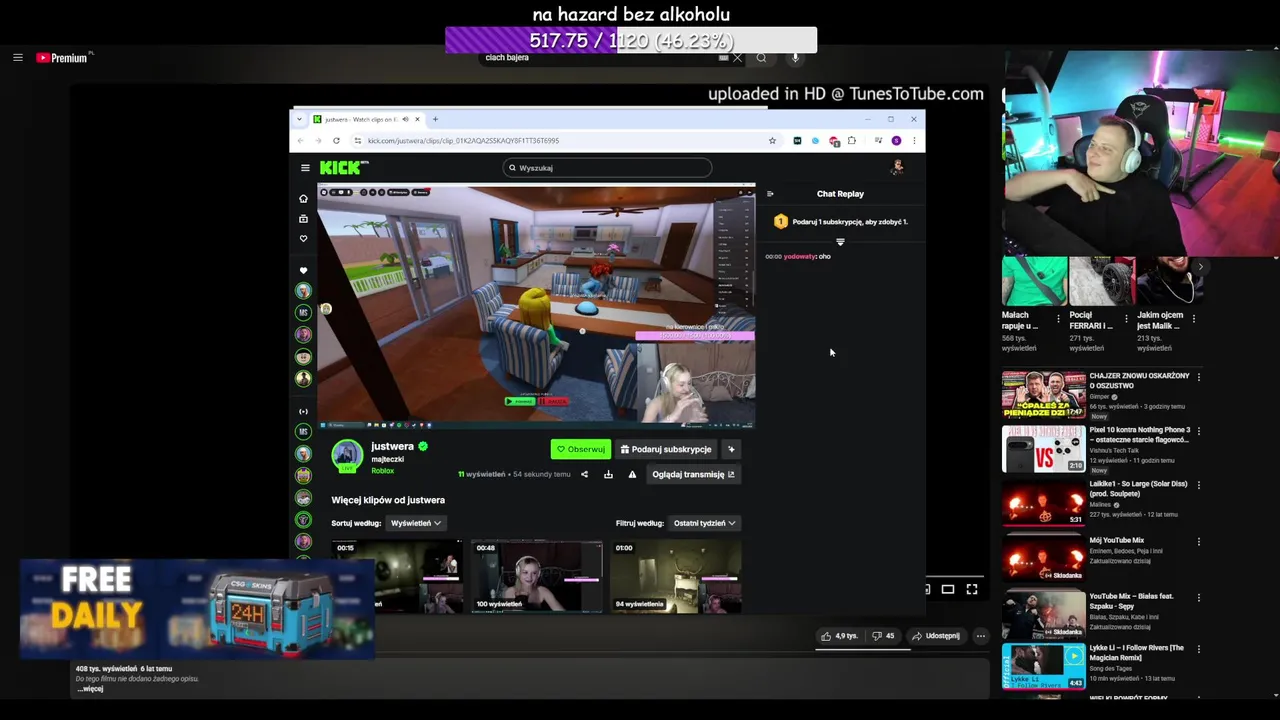Viewport: 1280px width, 720px height.
Task: Reload the Kick browser page
Action: pyautogui.click(x=336, y=141)
